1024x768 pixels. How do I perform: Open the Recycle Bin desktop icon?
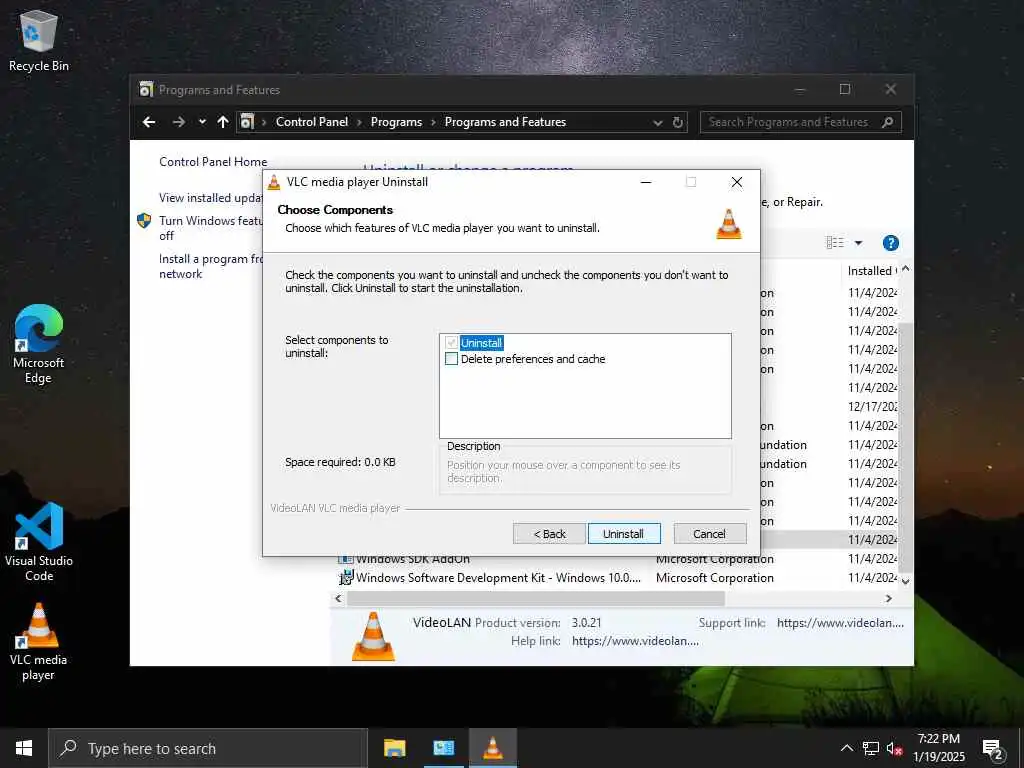pos(39,40)
